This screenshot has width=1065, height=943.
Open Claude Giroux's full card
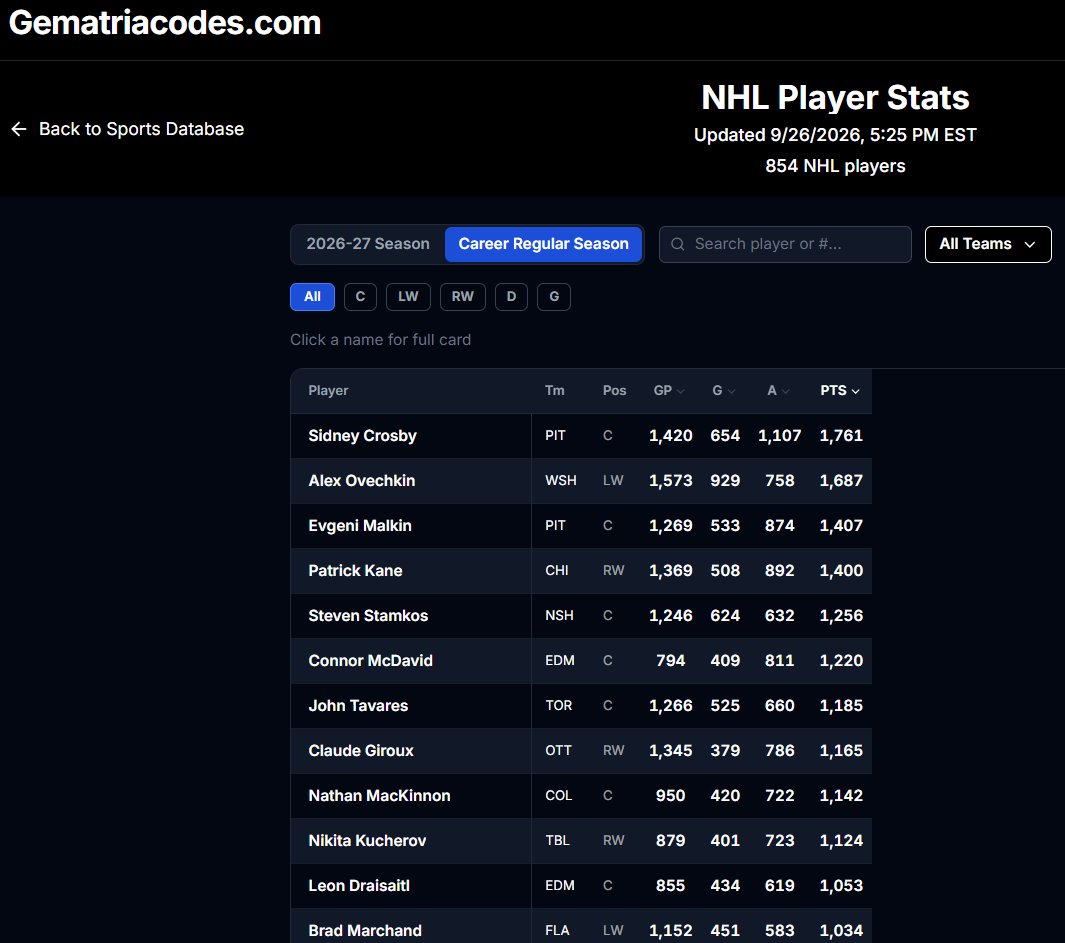point(361,751)
